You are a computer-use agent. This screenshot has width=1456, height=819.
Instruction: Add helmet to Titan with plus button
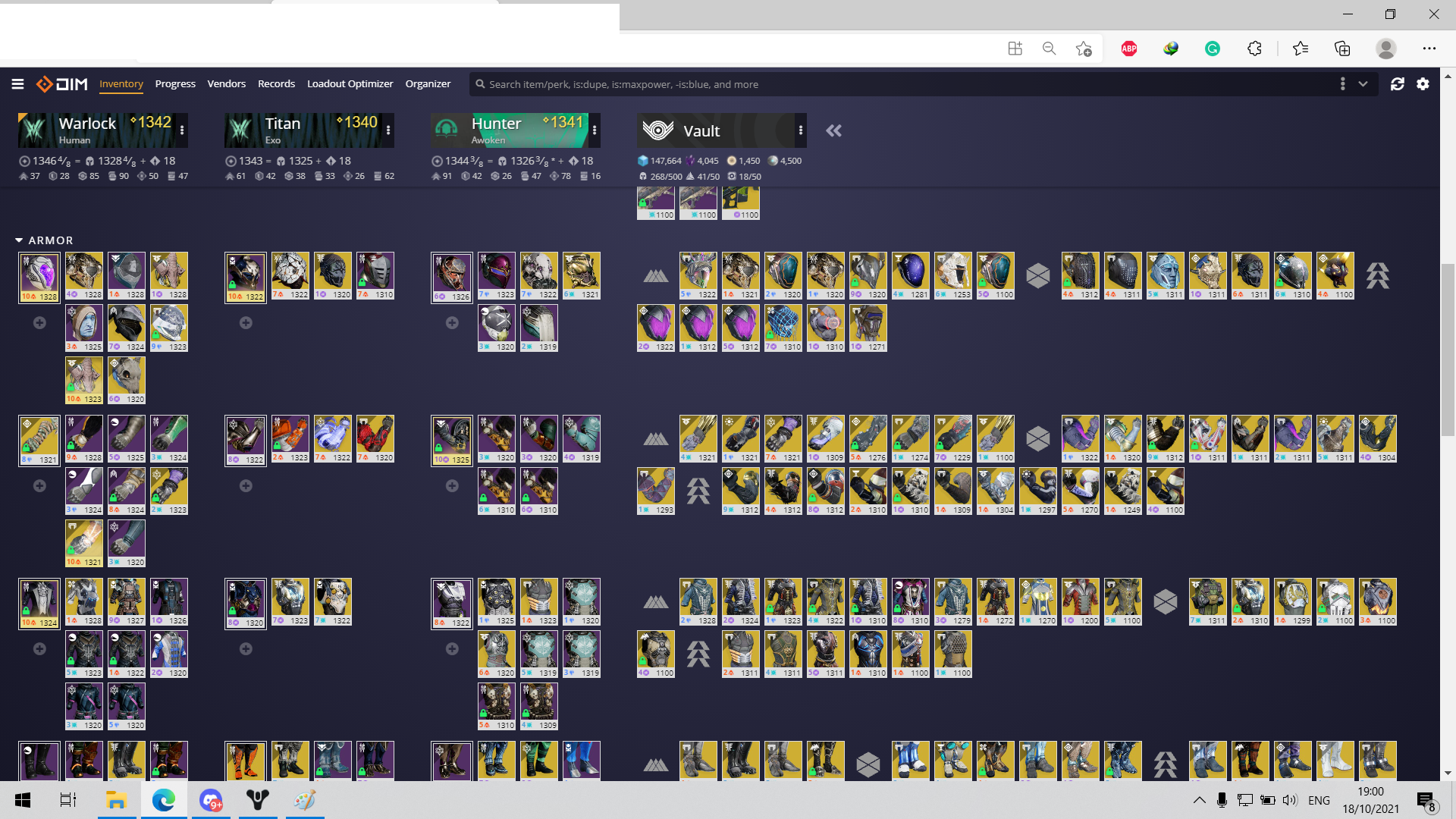point(246,323)
